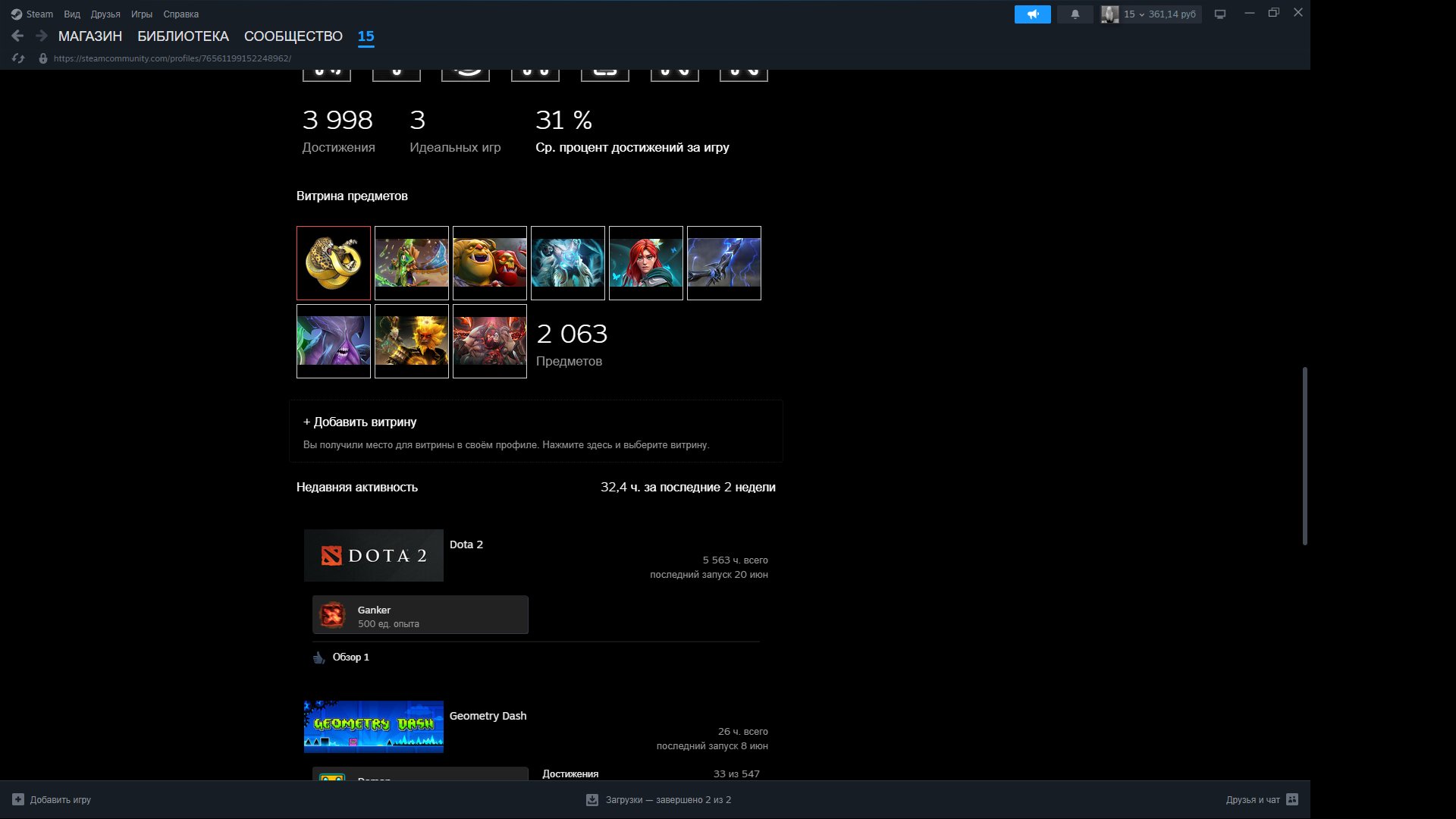Open the lightning bow showcase item
Image resolution: width=1456 pixels, height=819 pixels.
click(x=724, y=263)
